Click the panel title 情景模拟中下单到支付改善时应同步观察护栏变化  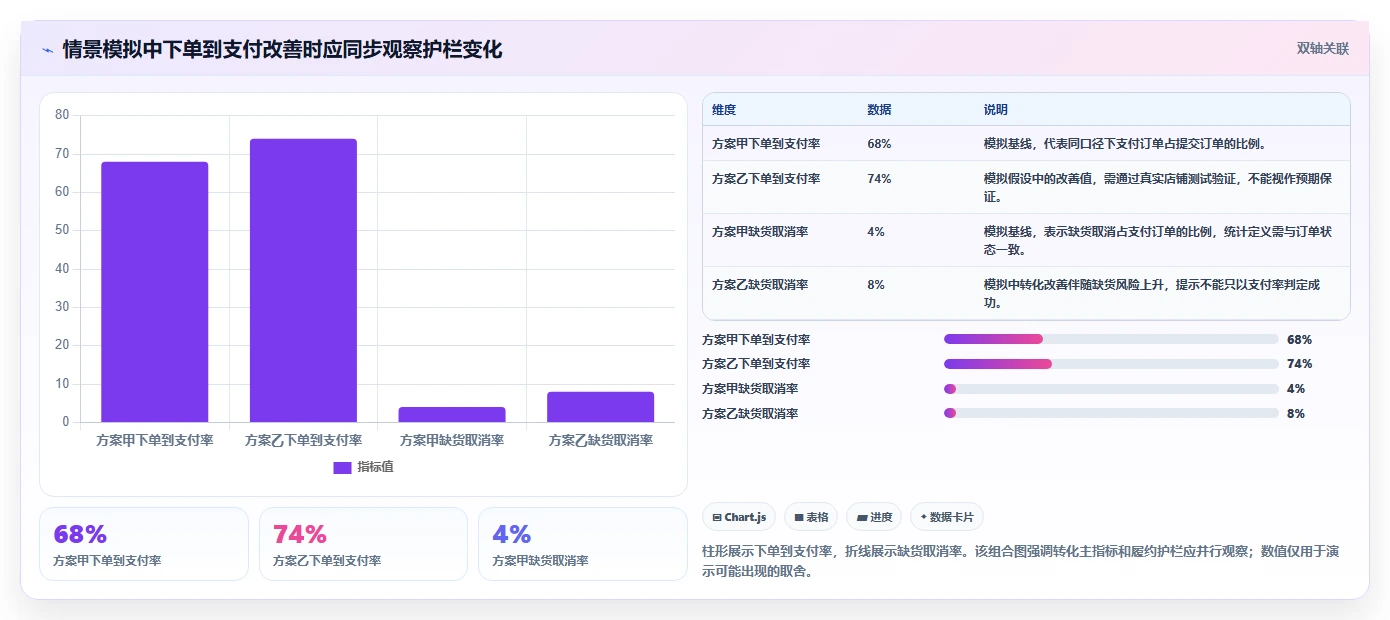pos(282,50)
